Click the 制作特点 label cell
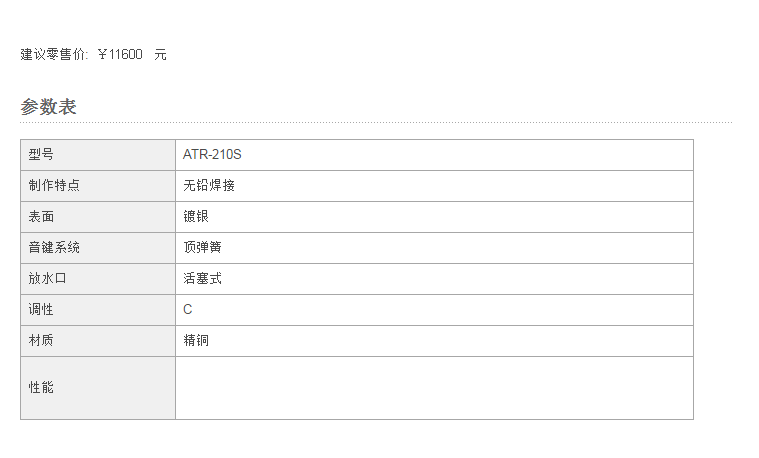Image resolution: width=759 pixels, height=458 pixels. [98, 186]
